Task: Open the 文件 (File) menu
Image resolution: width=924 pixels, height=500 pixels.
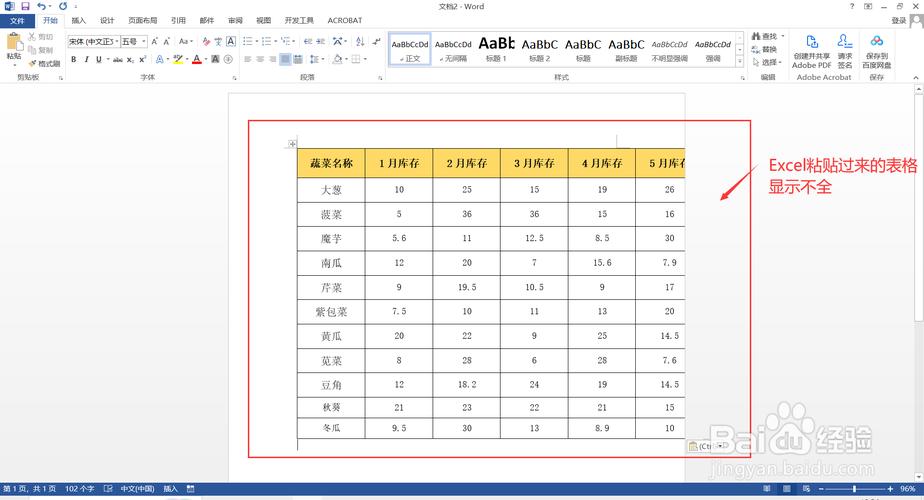Action: [17, 21]
